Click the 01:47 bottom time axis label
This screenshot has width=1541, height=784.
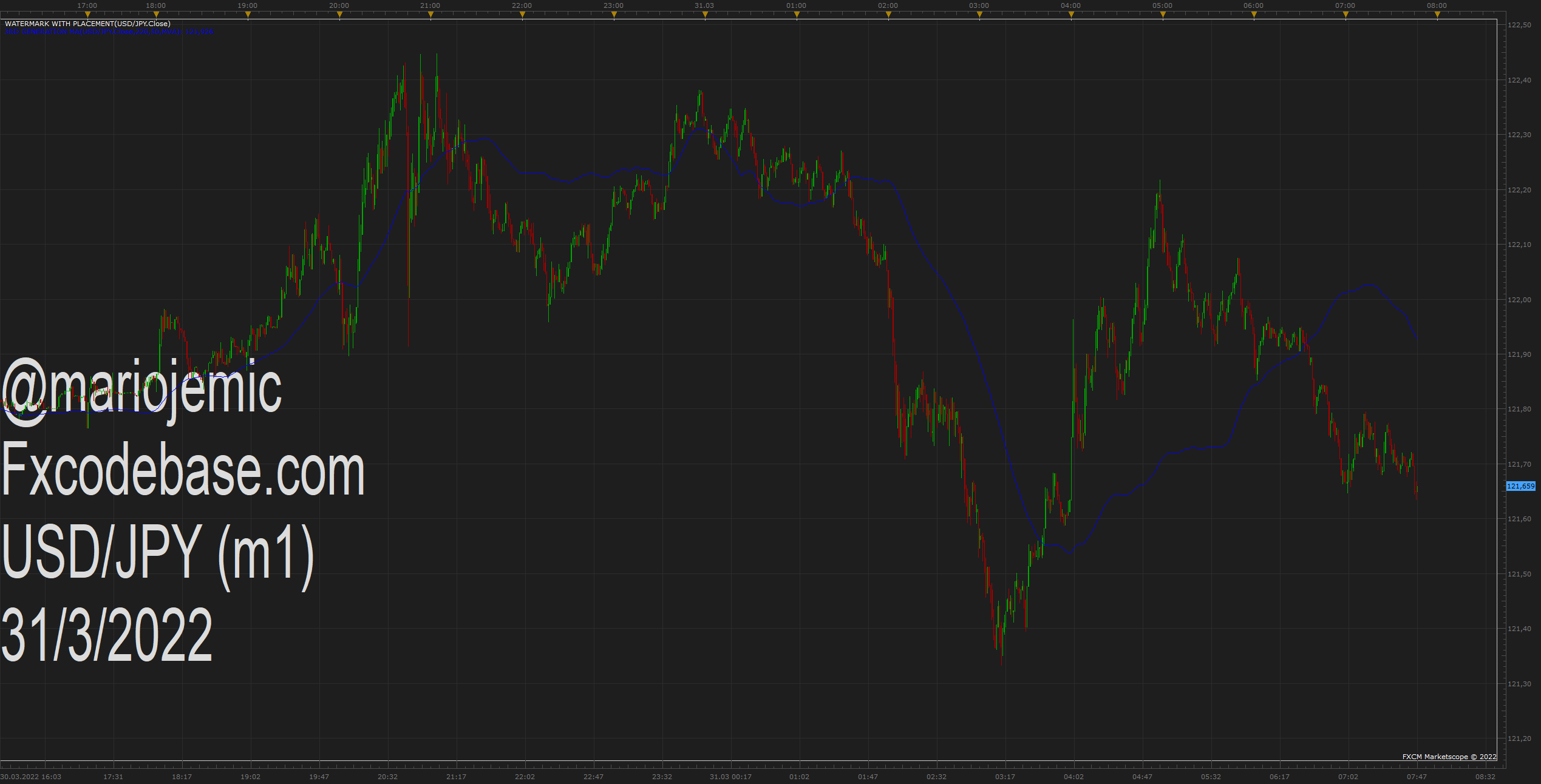click(x=868, y=777)
